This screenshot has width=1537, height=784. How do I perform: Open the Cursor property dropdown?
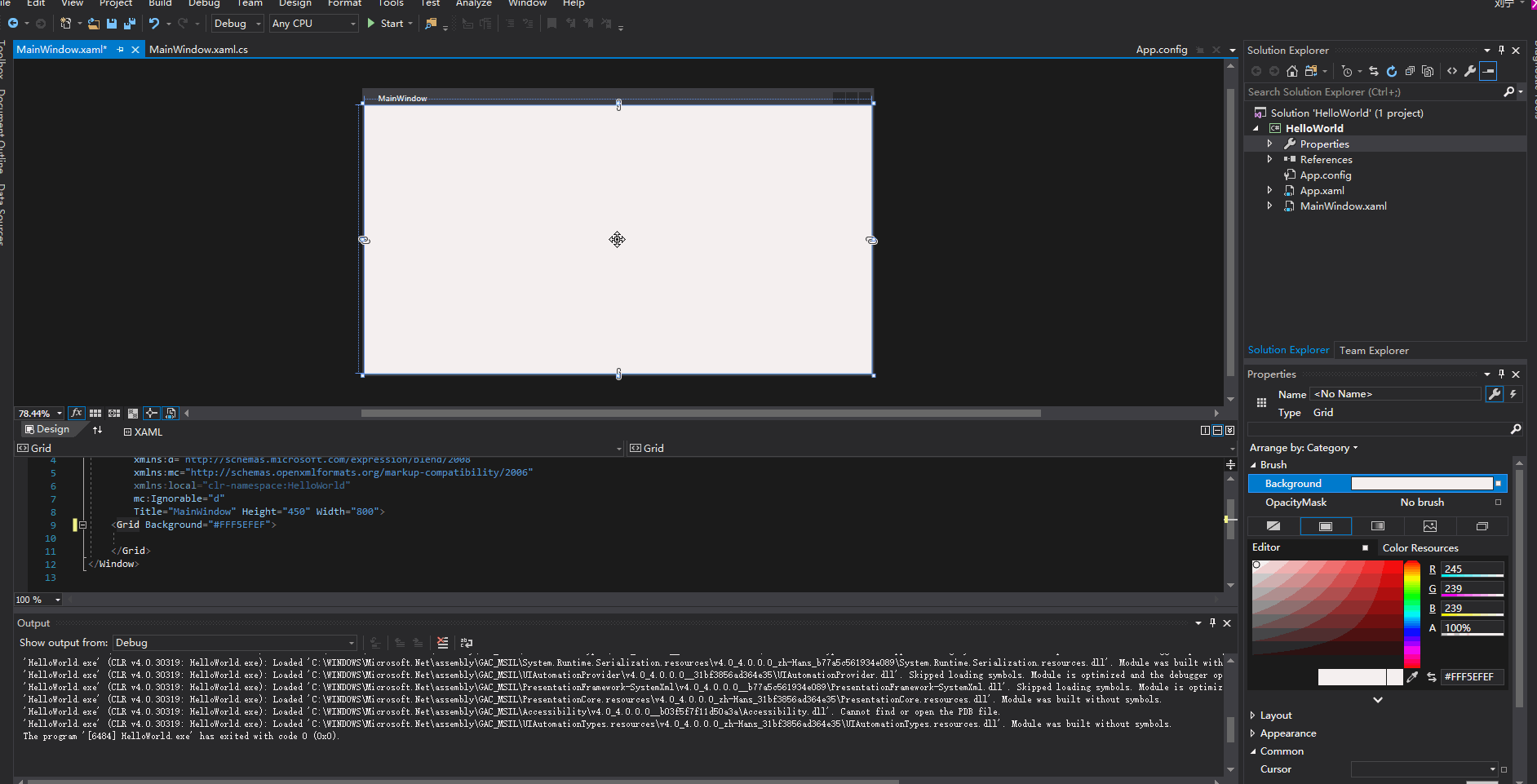click(x=1424, y=769)
